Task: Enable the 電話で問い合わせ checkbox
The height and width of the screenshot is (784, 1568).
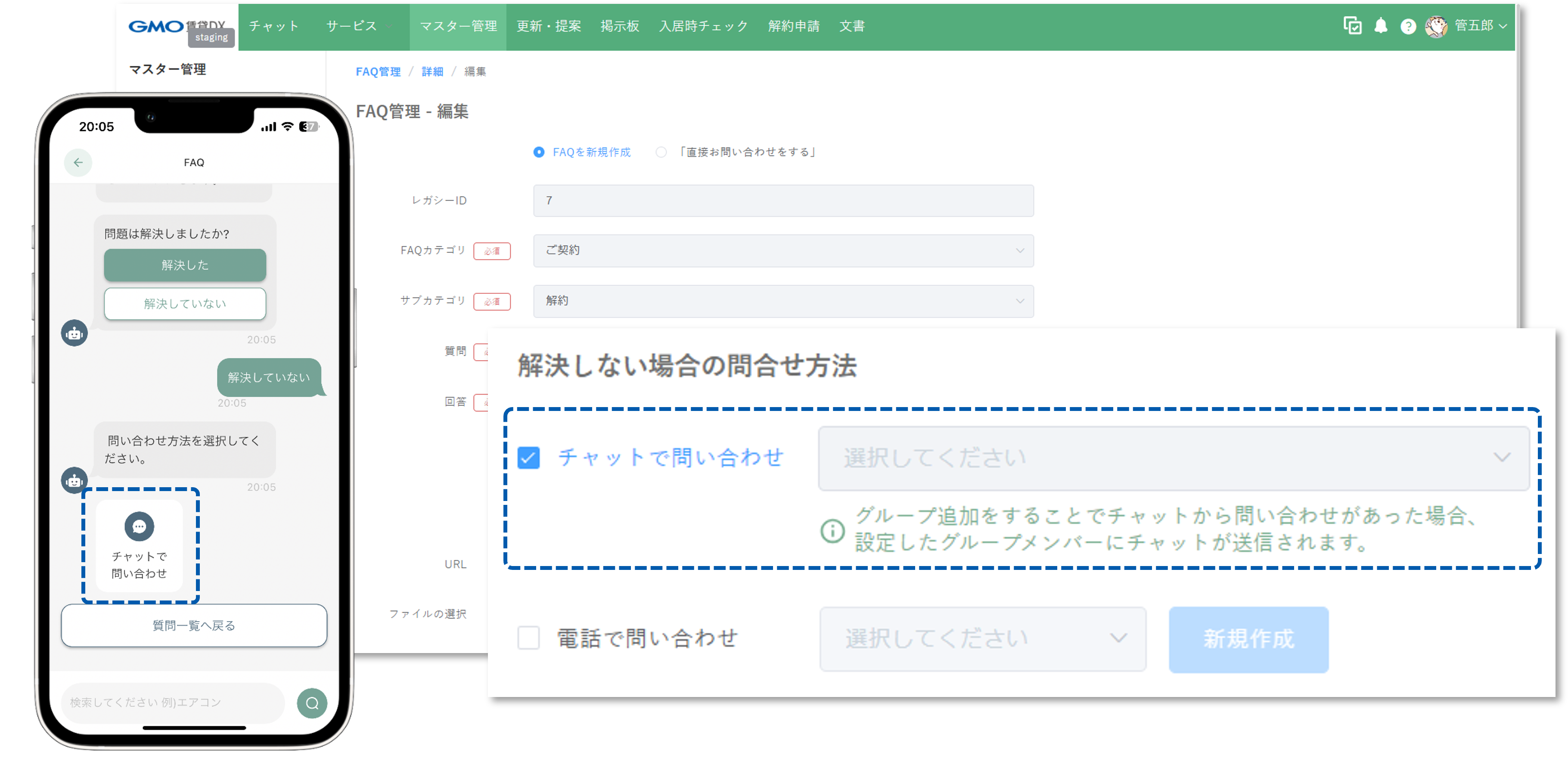Action: coord(529,638)
